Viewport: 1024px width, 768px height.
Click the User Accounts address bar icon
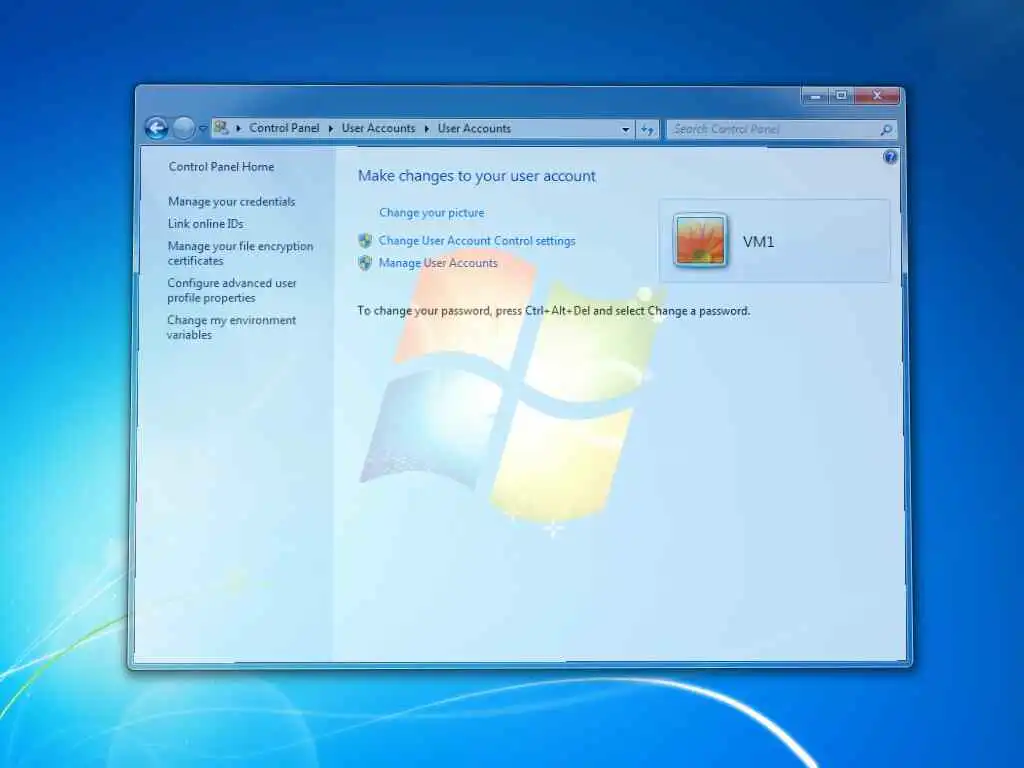(x=221, y=128)
